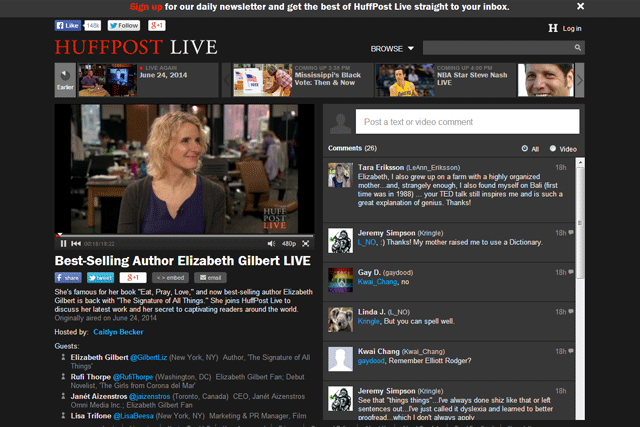Select the All comments radio button

pos(524,149)
